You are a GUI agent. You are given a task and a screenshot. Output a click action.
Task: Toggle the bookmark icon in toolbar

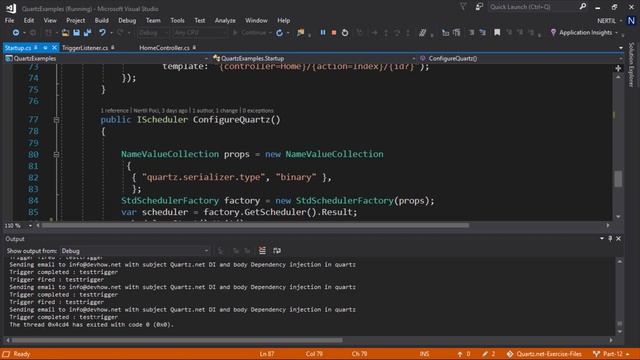click(497, 33)
